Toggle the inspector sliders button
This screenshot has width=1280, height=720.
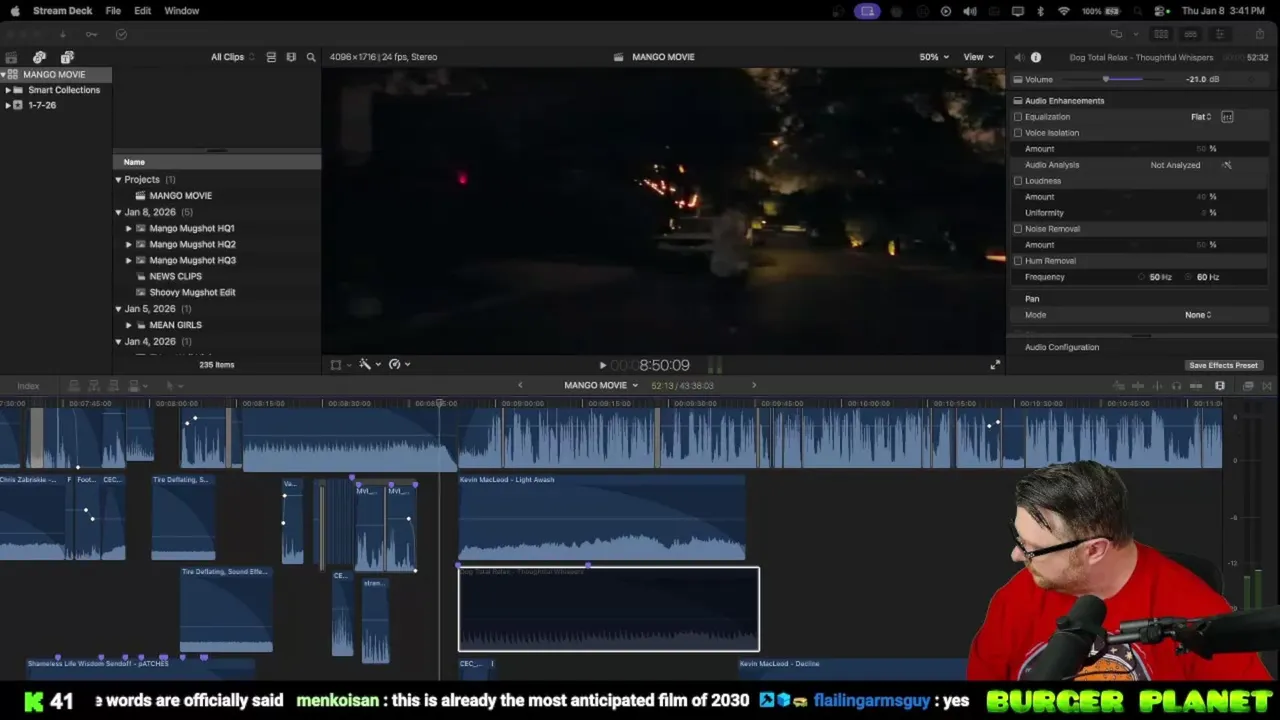click(x=1219, y=34)
